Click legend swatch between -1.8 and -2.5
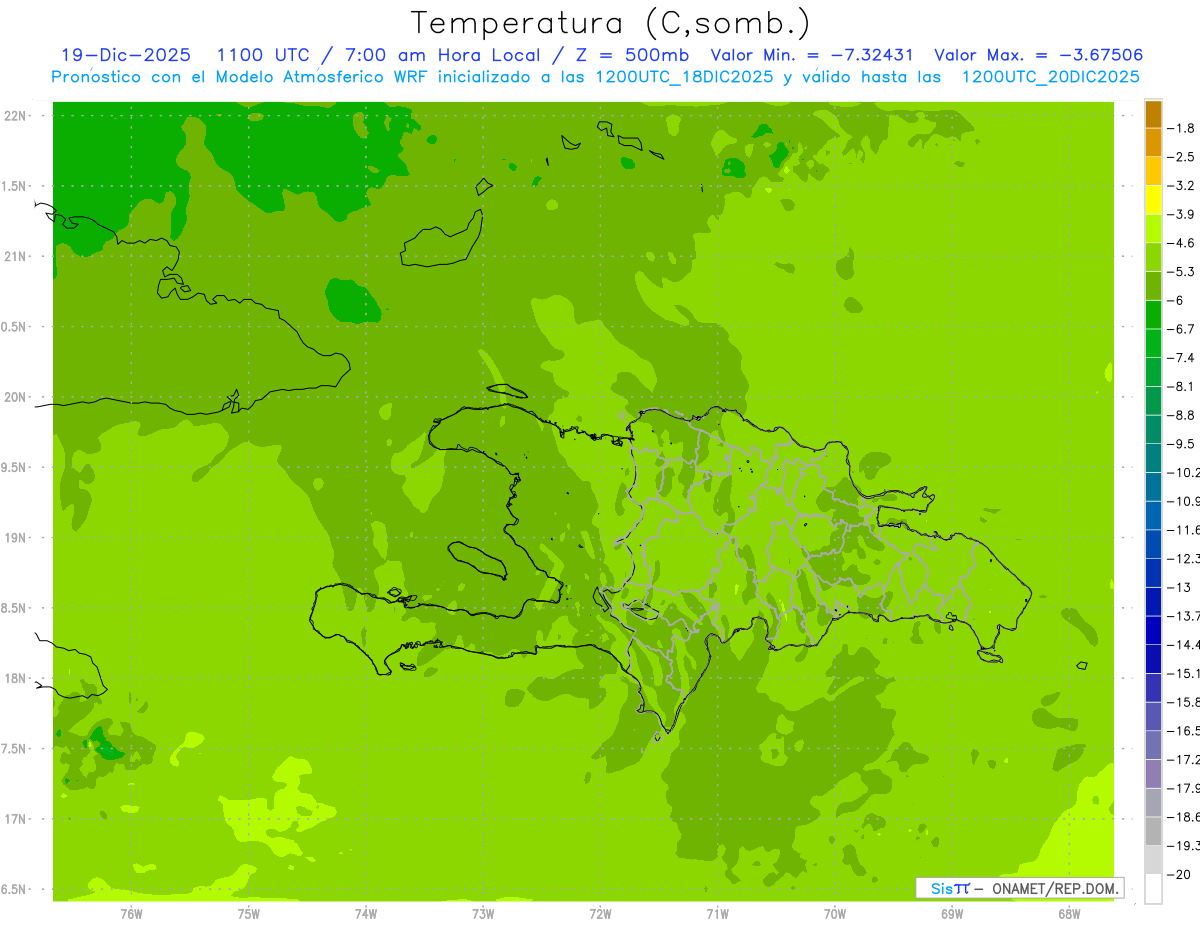 click(1153, 143)
